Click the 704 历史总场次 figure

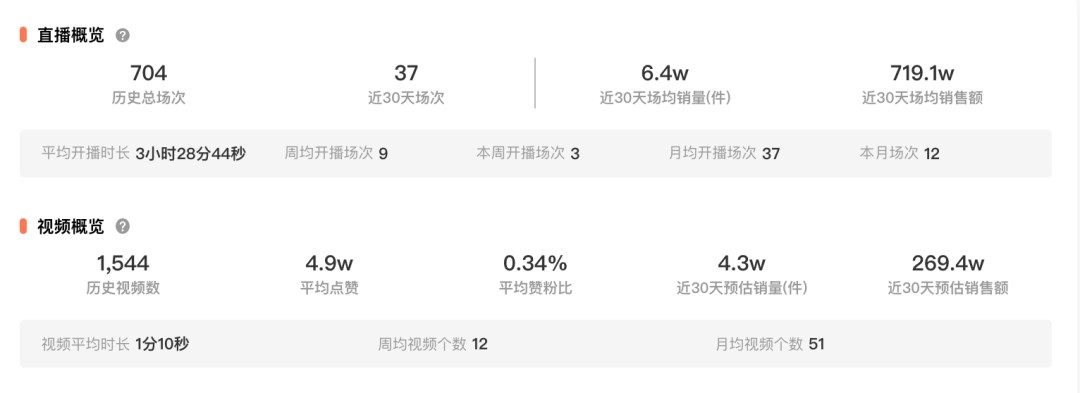149,83
